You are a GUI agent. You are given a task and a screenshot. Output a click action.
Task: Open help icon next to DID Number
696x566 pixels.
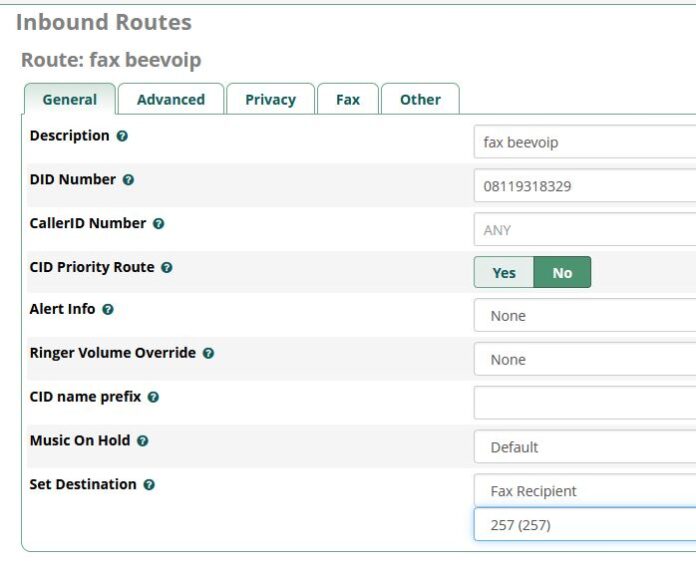pyautogui.click(x=128, y=180)
